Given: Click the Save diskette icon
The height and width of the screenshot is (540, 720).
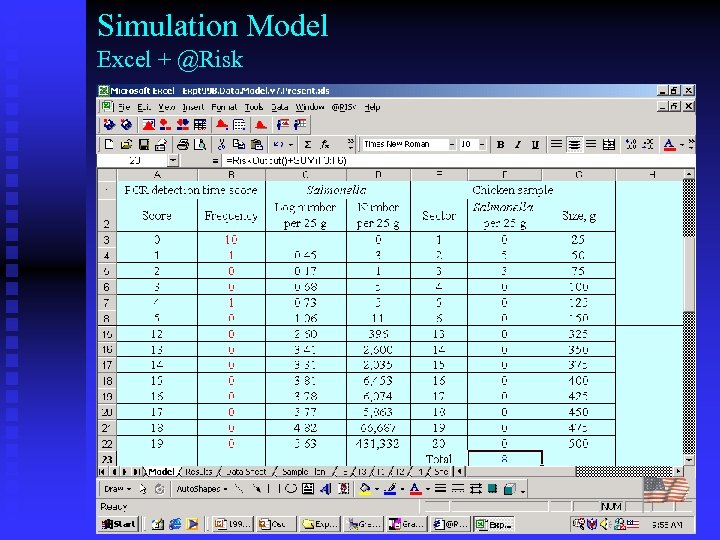Looking at the screenshot, I should 144,145.
